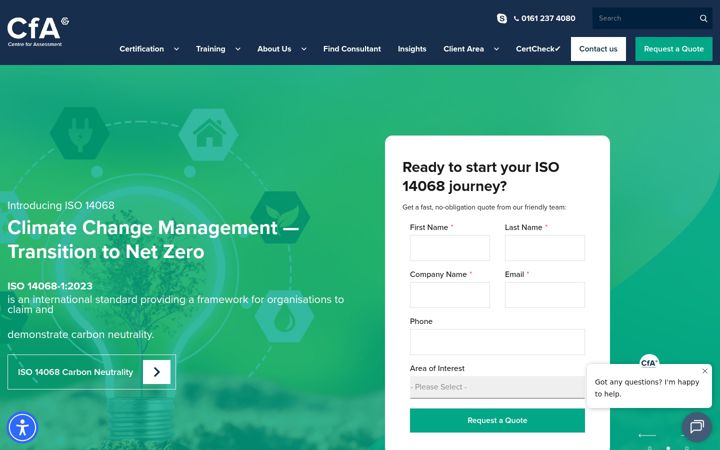Click the Last Name input field
Screen dimensions: 720x450
545,248
